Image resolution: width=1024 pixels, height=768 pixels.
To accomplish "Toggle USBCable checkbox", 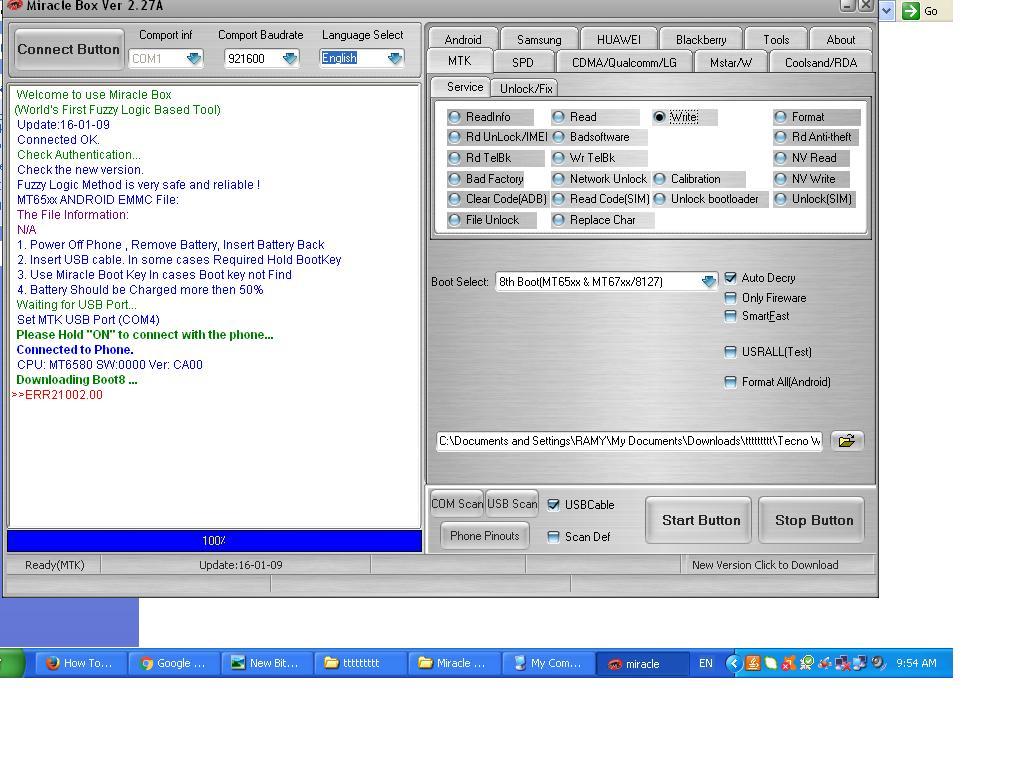I will (x=554, y=505).
